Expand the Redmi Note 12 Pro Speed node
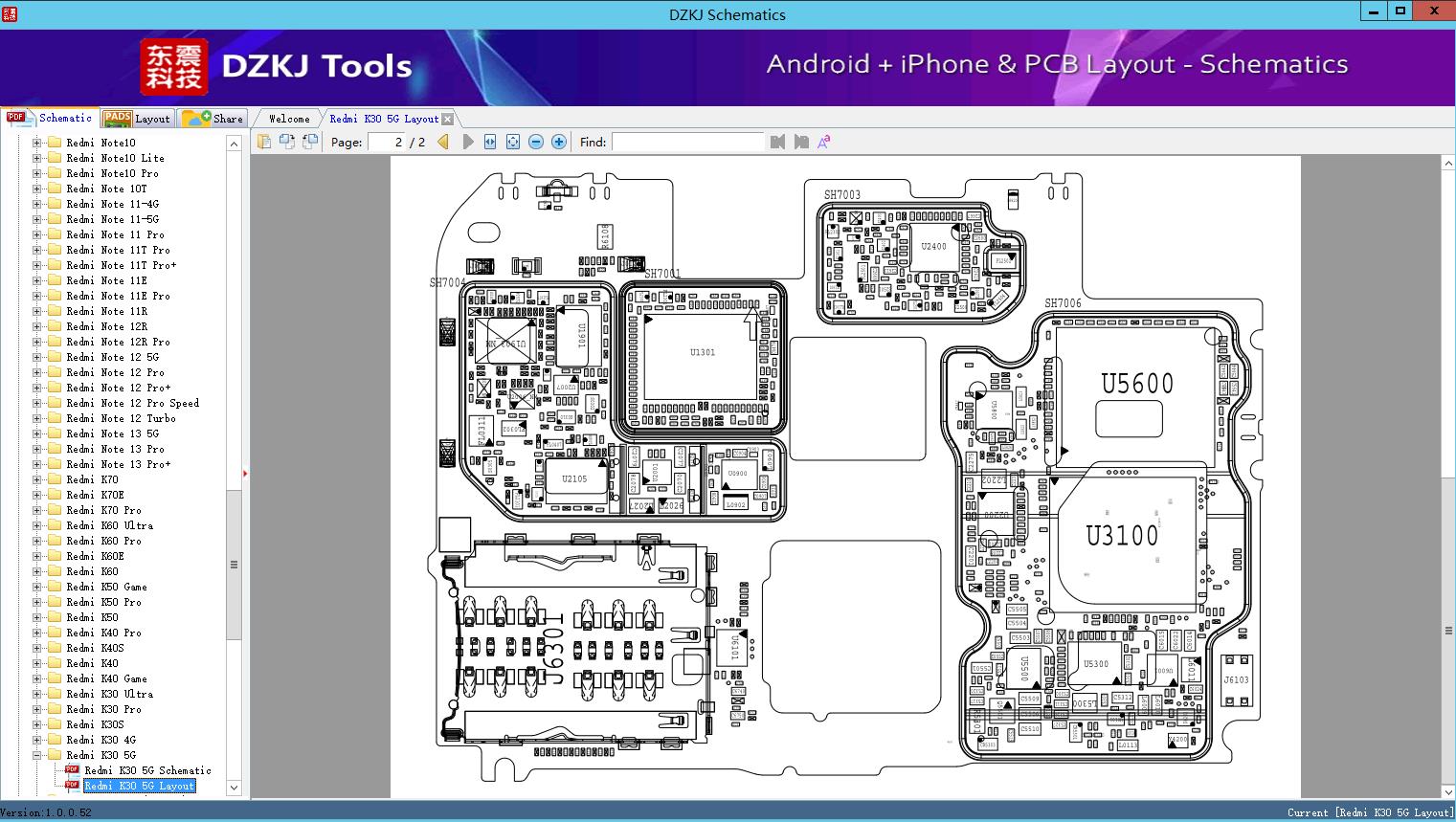The width and height of the screenshot is (1456, 822). pyautogui.click(x=36, y=403)
